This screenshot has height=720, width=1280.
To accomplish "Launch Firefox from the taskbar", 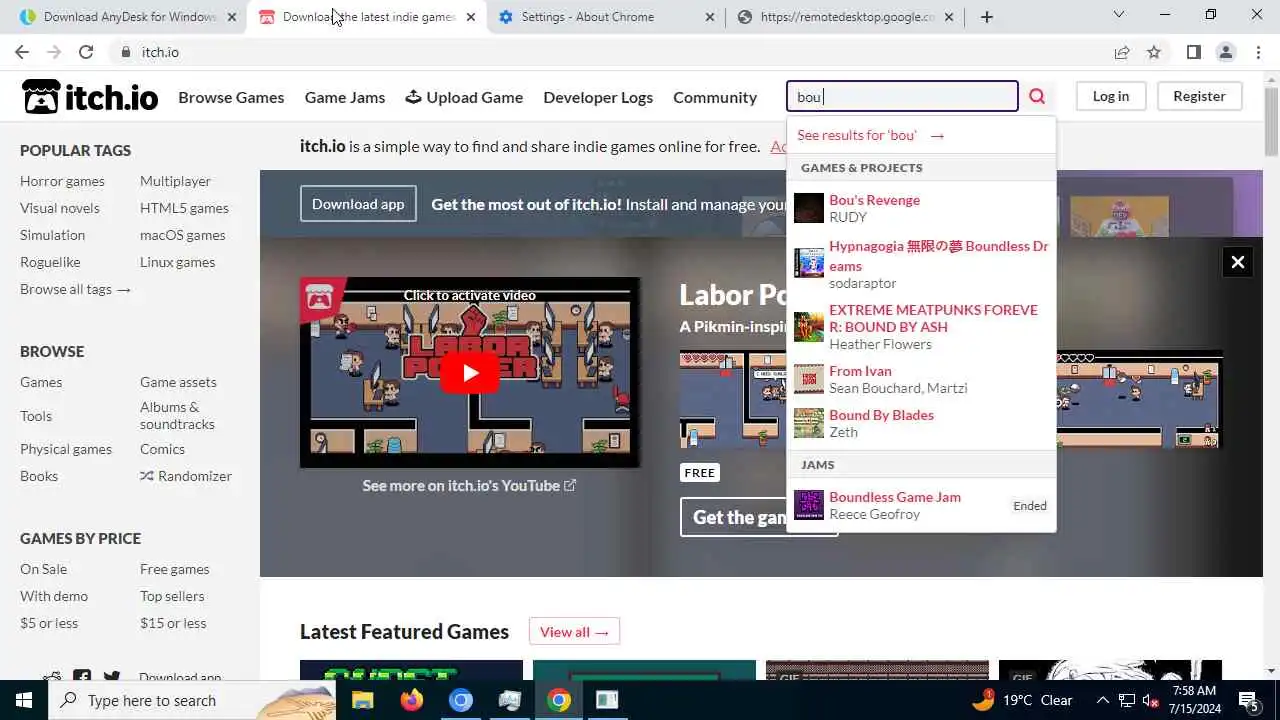I will point(411,700).
